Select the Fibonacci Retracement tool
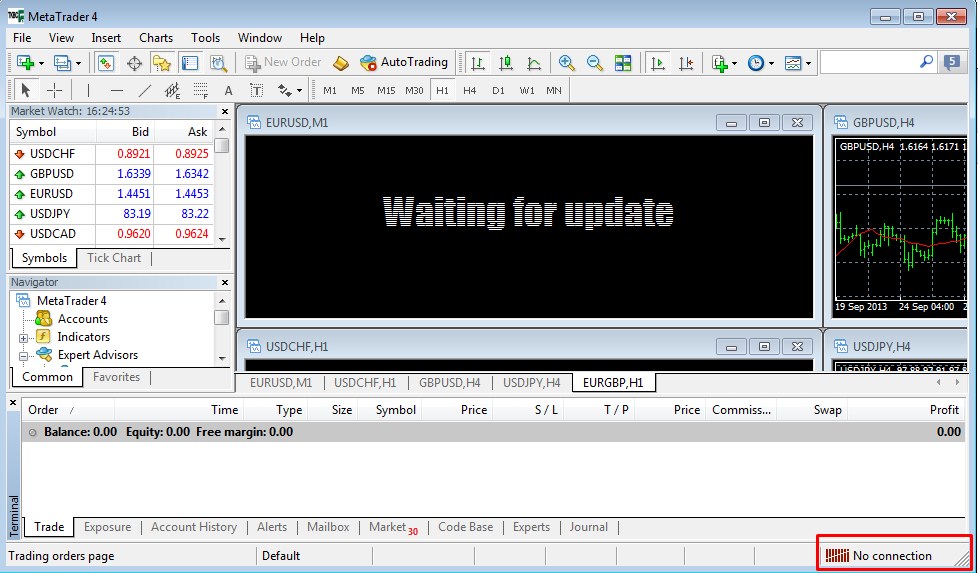Viewport: 978px width, 573px height. [x=201, y=90]
